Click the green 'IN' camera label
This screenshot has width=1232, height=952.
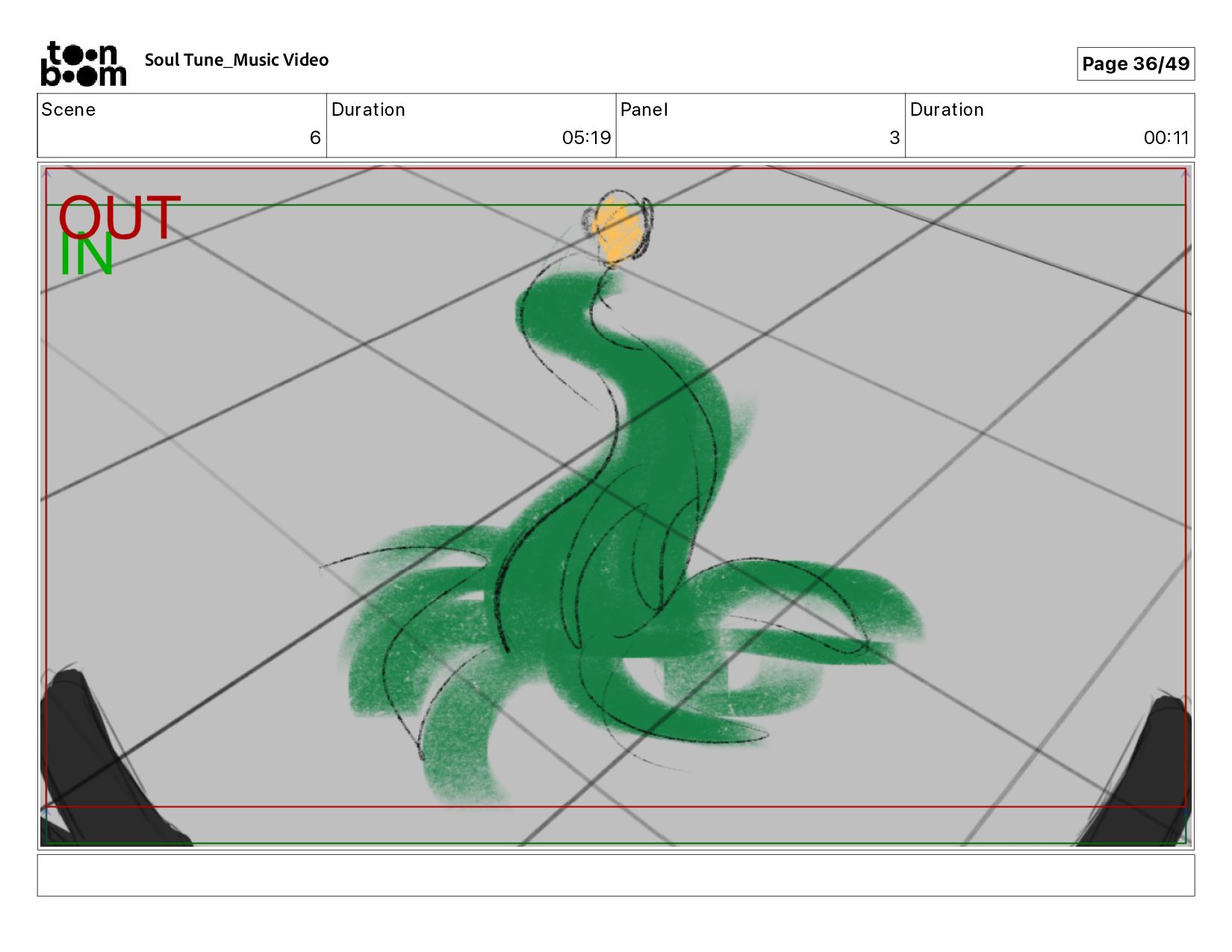point(86,254)
